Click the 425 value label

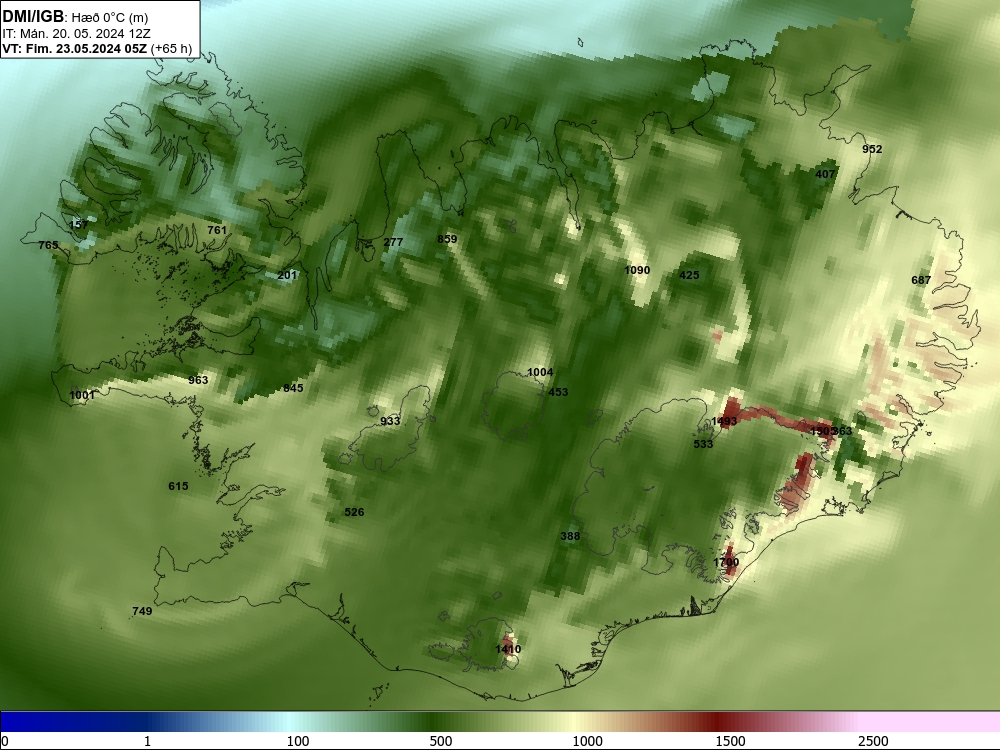pos(689,276)
